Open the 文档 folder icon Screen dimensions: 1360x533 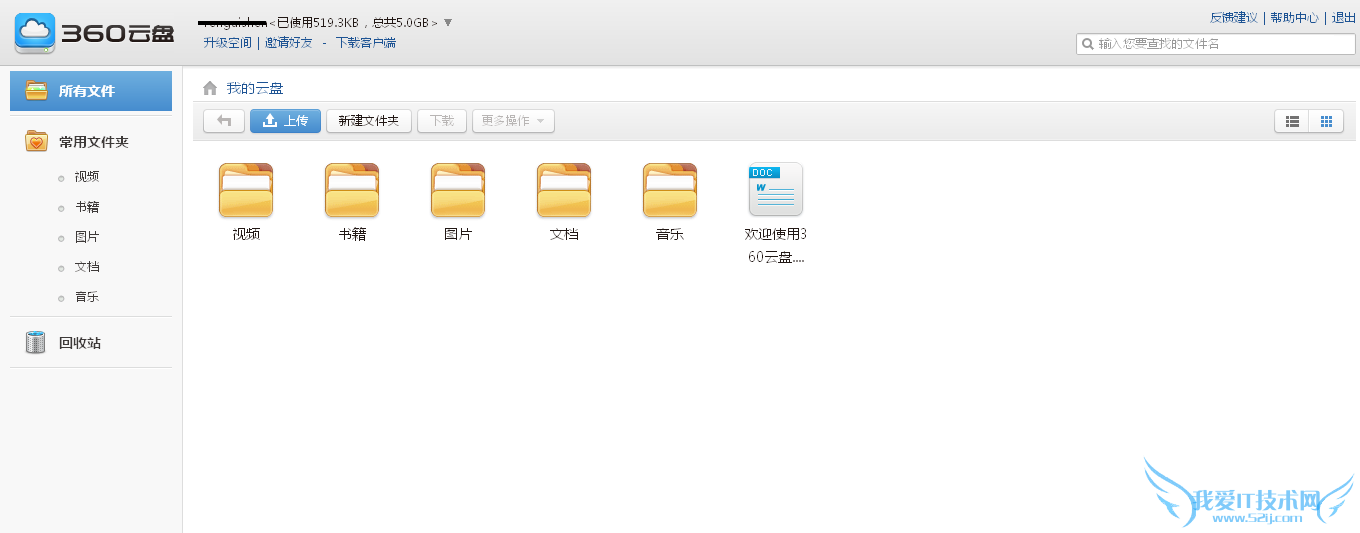click(x=564, y=190)
